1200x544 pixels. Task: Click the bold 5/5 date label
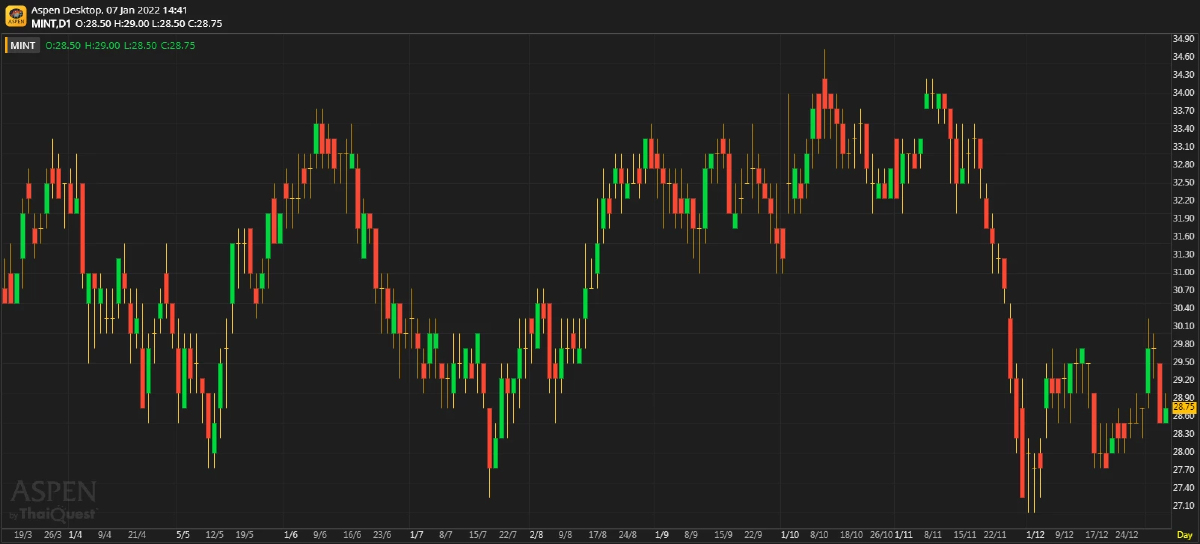pos(182,535)
